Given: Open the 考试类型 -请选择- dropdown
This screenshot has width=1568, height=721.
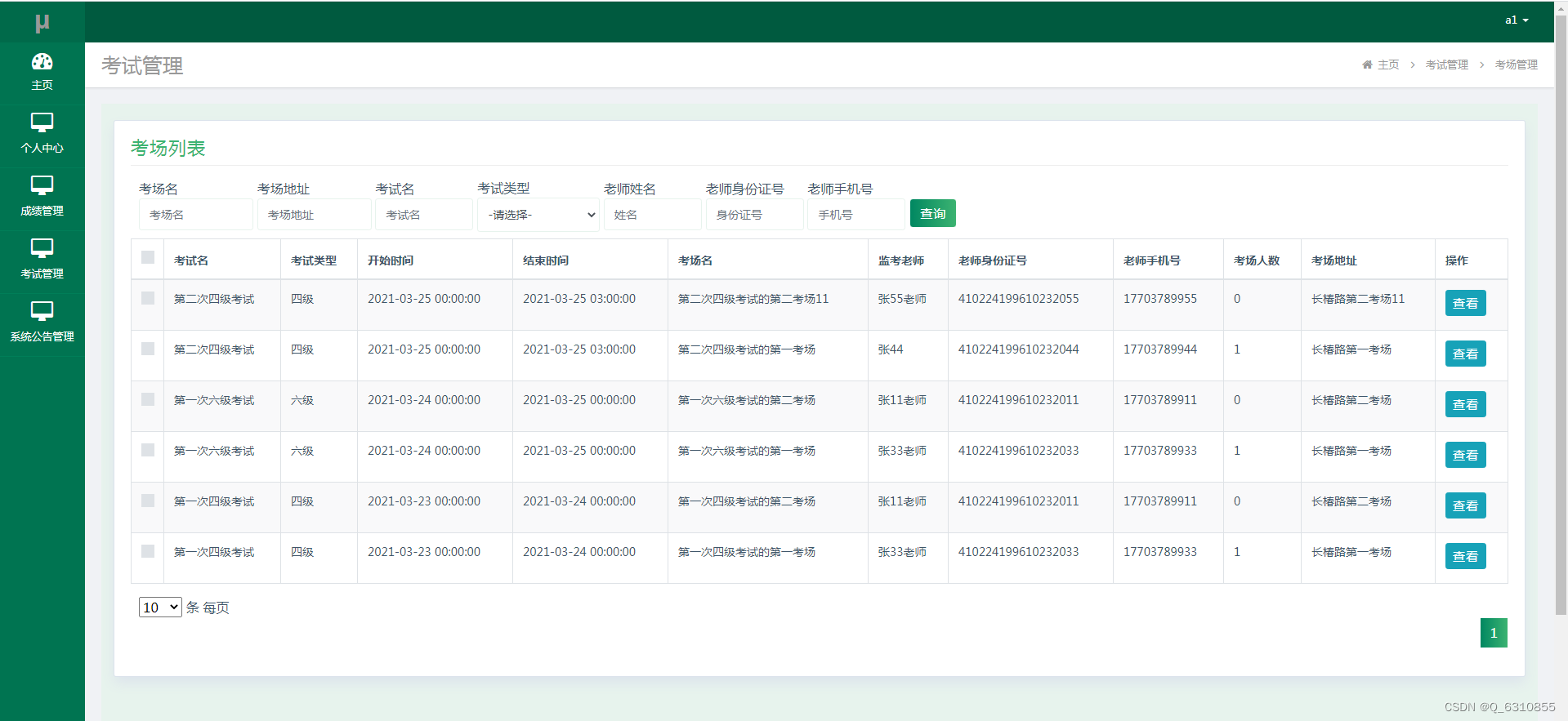Looking at the screenshot, I should [538, 215].
